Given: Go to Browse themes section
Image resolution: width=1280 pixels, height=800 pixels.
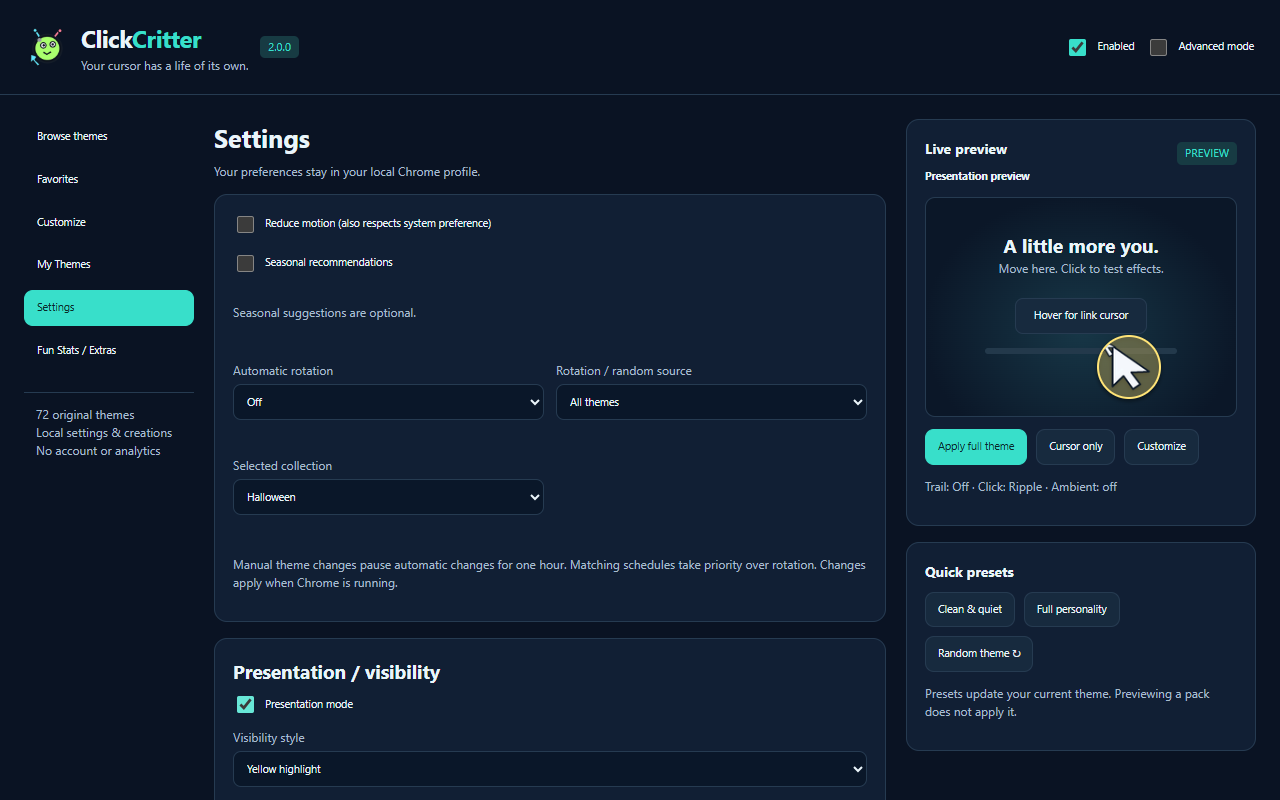Looking at the screenshot, I should point(109,136).
